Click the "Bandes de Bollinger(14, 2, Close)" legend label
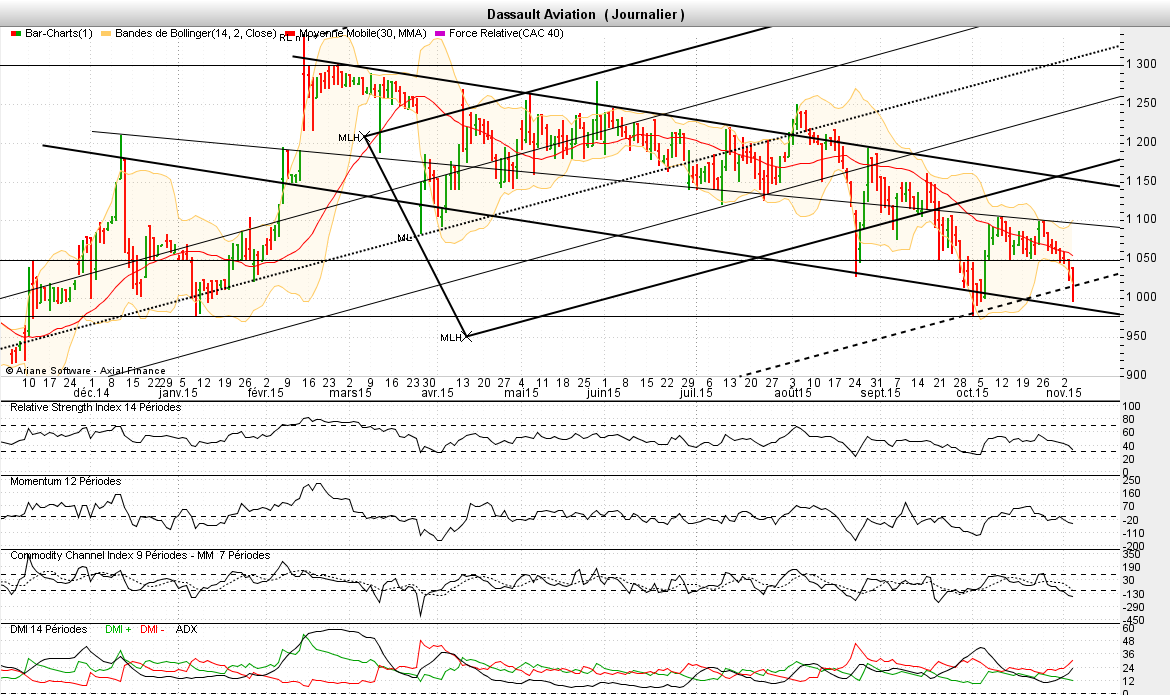The image size is (1170, 695). click(x=195, y=34)
